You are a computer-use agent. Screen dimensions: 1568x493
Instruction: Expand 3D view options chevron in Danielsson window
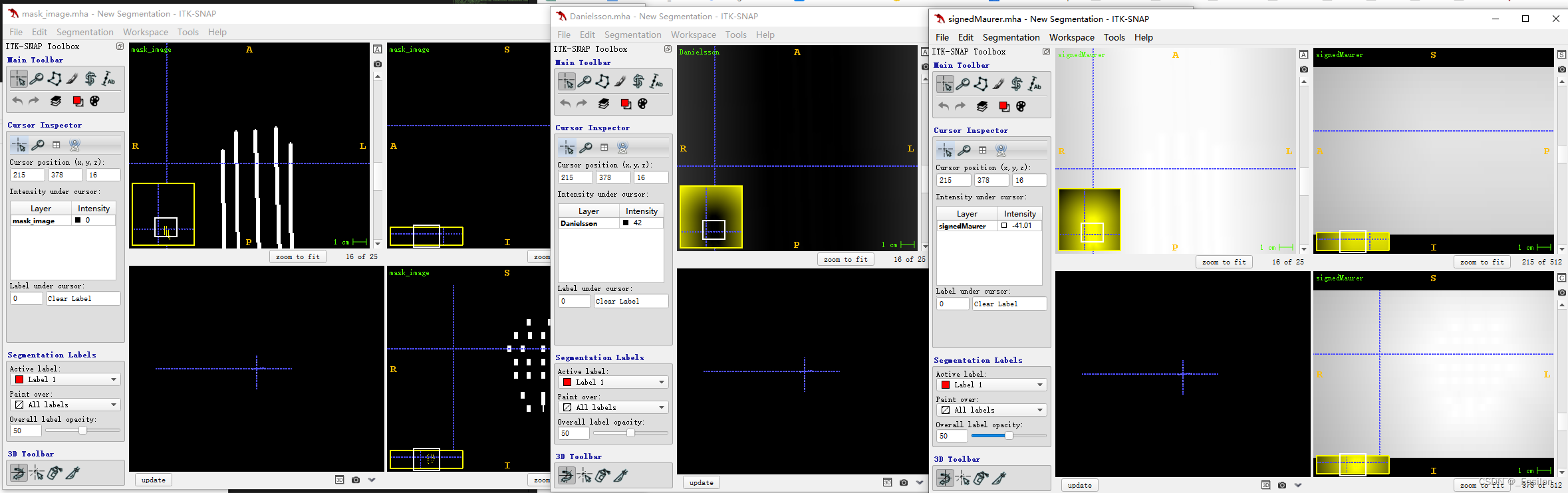920,482
